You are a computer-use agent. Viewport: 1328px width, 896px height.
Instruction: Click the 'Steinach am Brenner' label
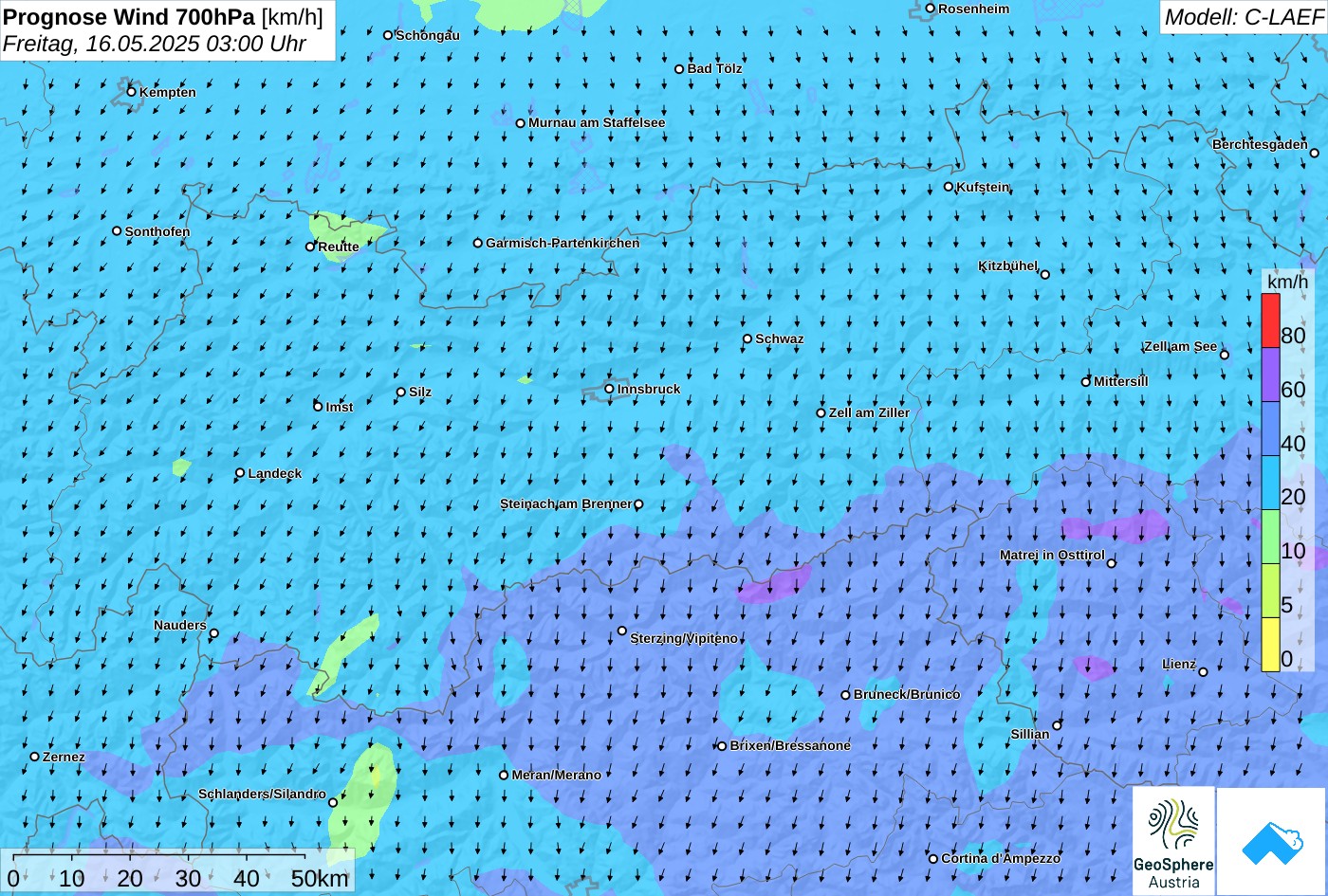point(566,503)
